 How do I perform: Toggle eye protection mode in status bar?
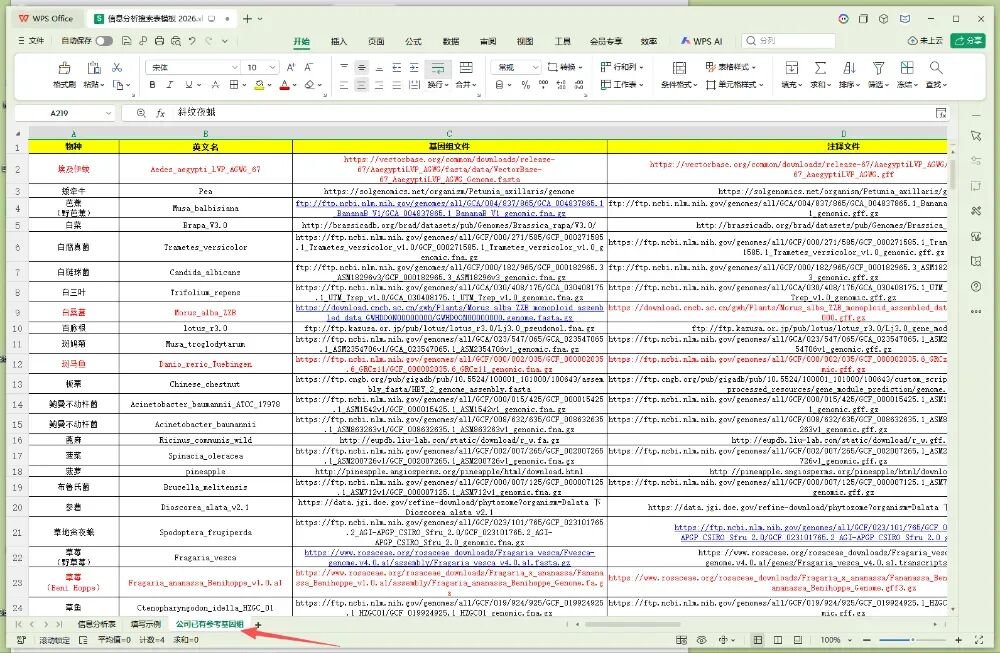[x=702, y=640]
